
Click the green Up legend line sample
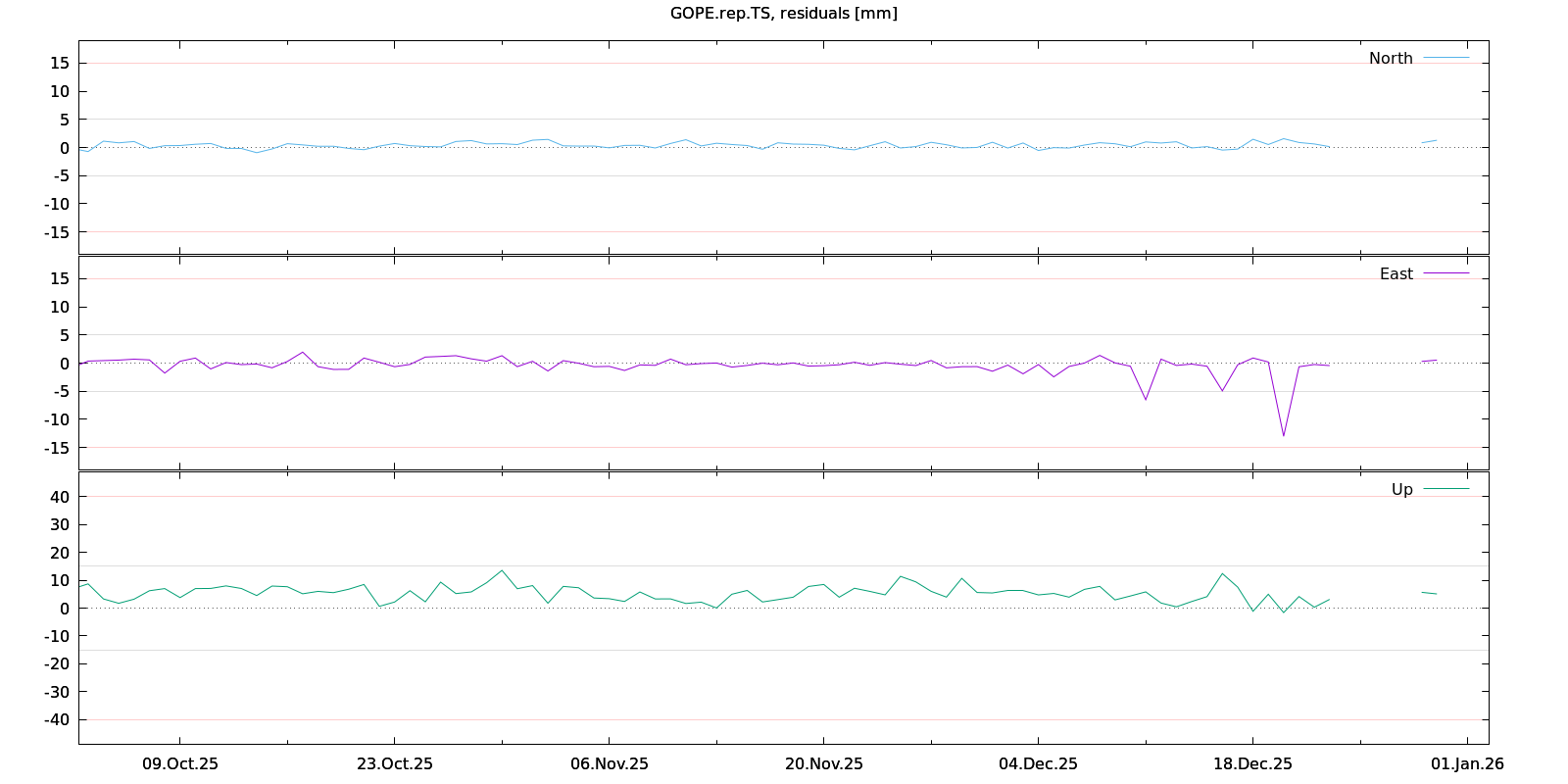click(x=1445, y=489)
